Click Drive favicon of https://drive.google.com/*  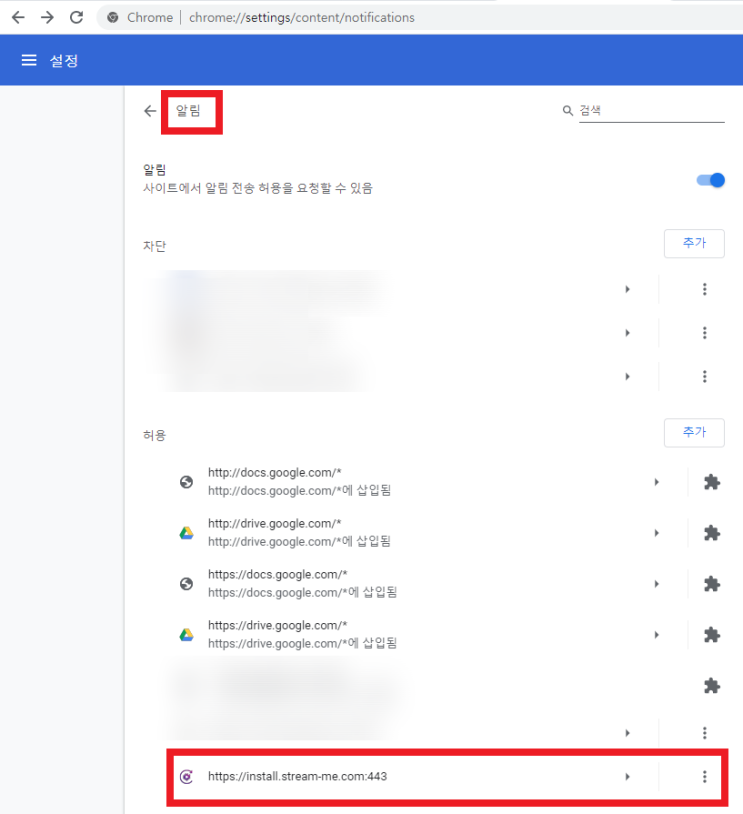point(186,635)
